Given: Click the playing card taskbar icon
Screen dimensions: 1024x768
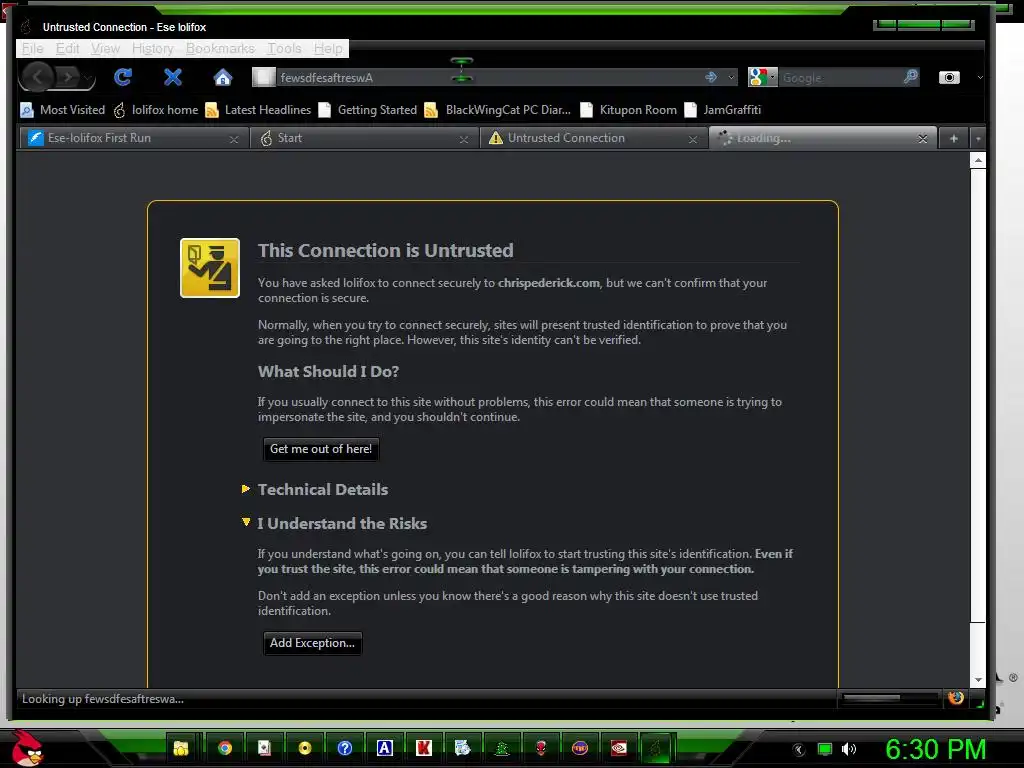Looking at the screenshot, I should pyautogui.click(x=264, y=748).
